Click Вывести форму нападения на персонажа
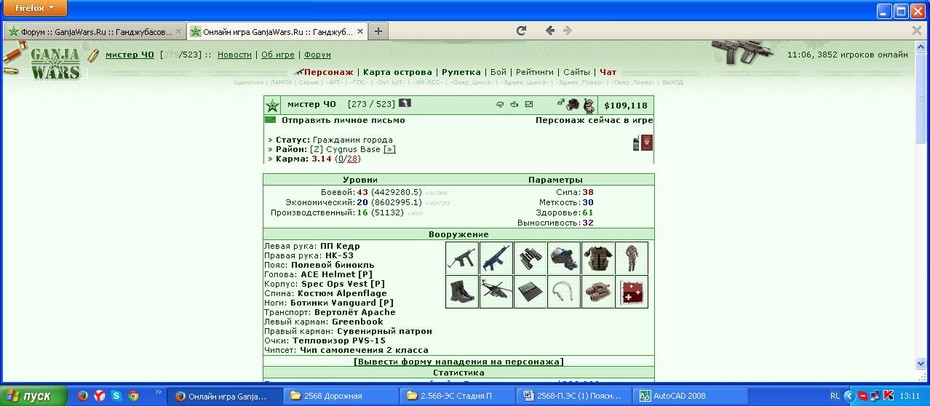This screenshot has width=930, height=406. 458,362
